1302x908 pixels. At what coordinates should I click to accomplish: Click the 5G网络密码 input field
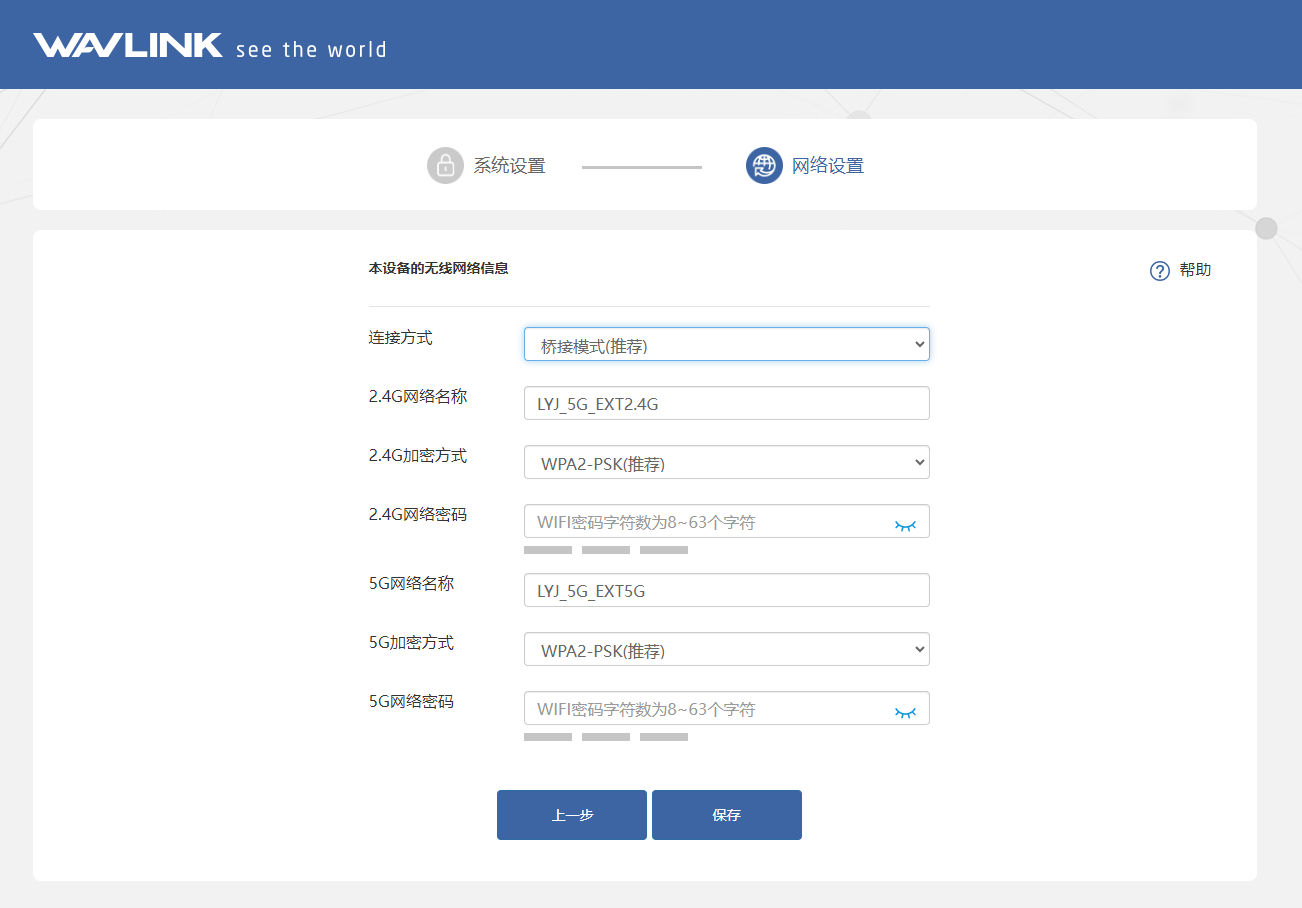click(705, 709)
